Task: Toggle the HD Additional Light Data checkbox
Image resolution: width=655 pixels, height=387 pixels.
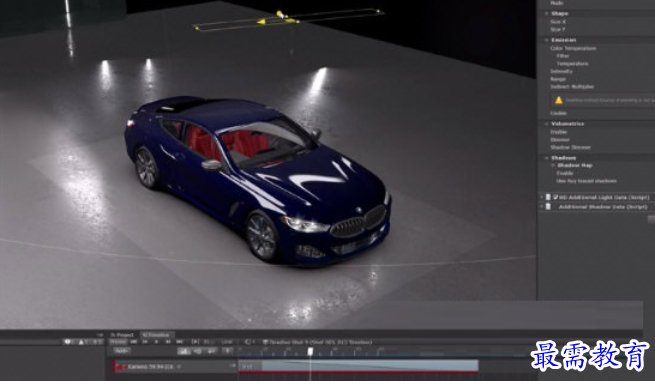Action: (x=556, y=197)
